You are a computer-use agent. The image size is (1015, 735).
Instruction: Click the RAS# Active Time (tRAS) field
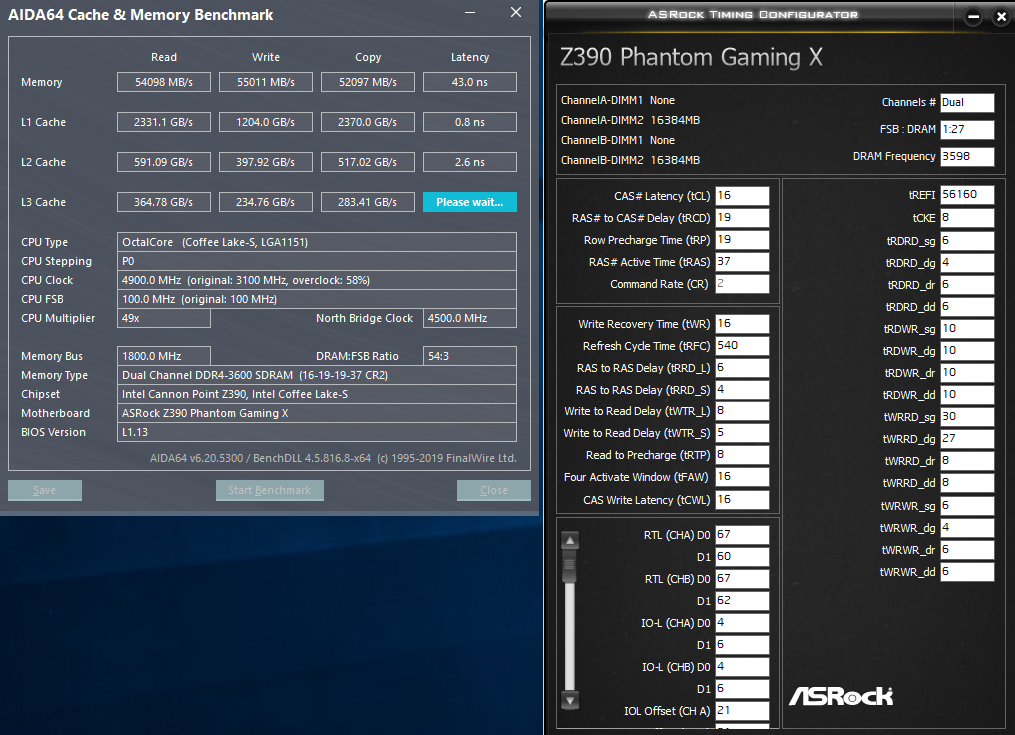click(742, 262)
